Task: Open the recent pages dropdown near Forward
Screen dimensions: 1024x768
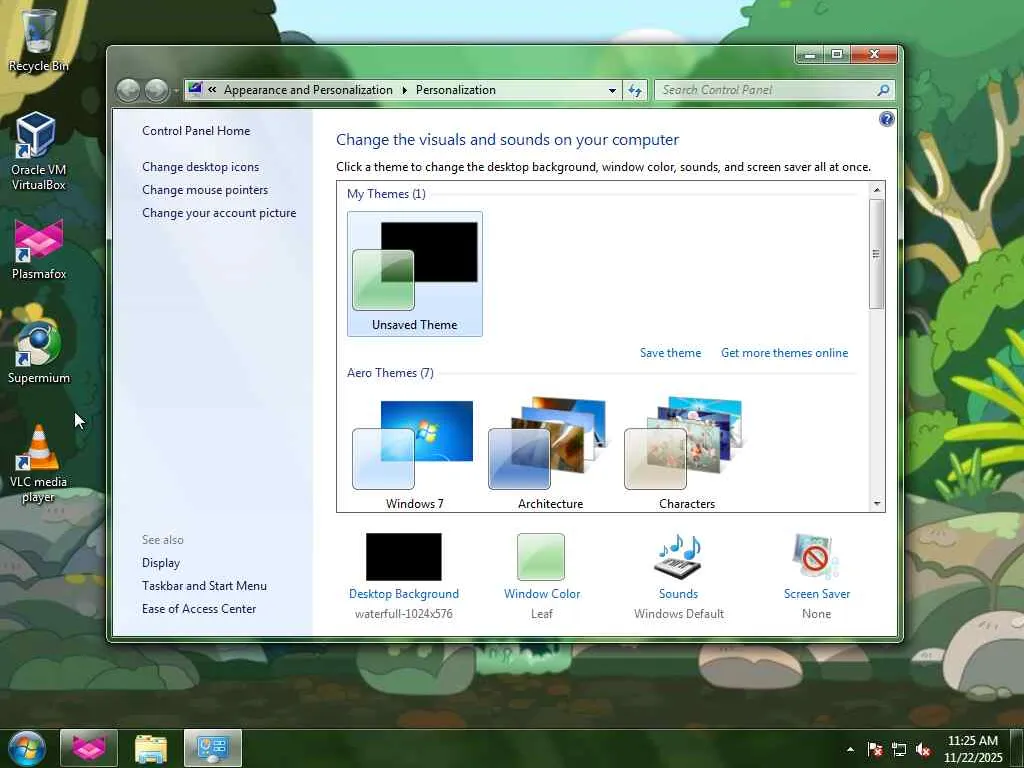Action: coord(176,91)
